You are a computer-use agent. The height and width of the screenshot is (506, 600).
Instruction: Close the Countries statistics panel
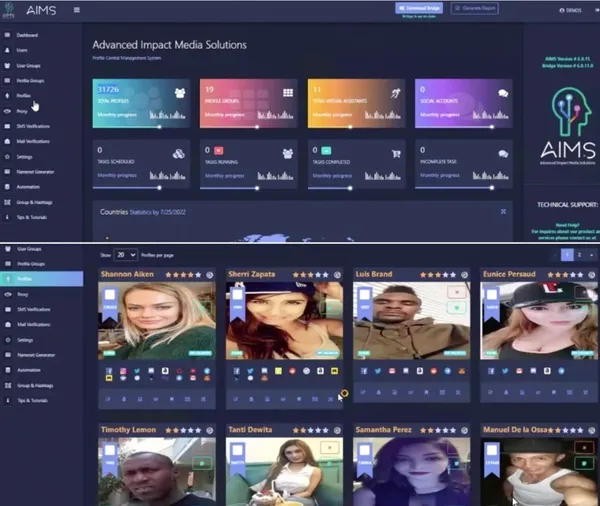click(x=503, y=212)
